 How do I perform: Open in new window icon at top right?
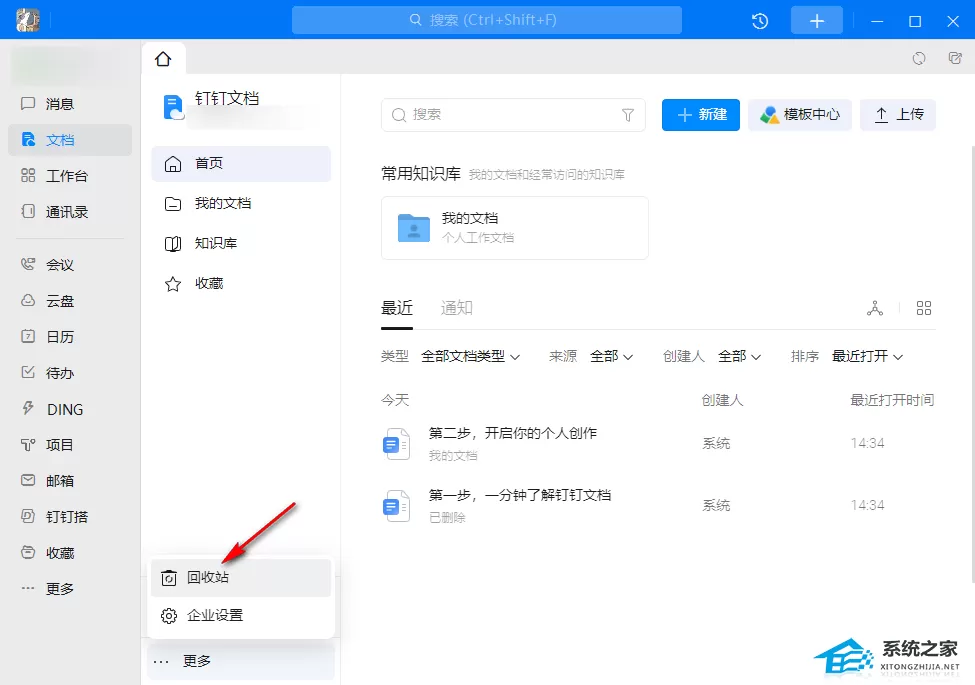coord(955,58)
